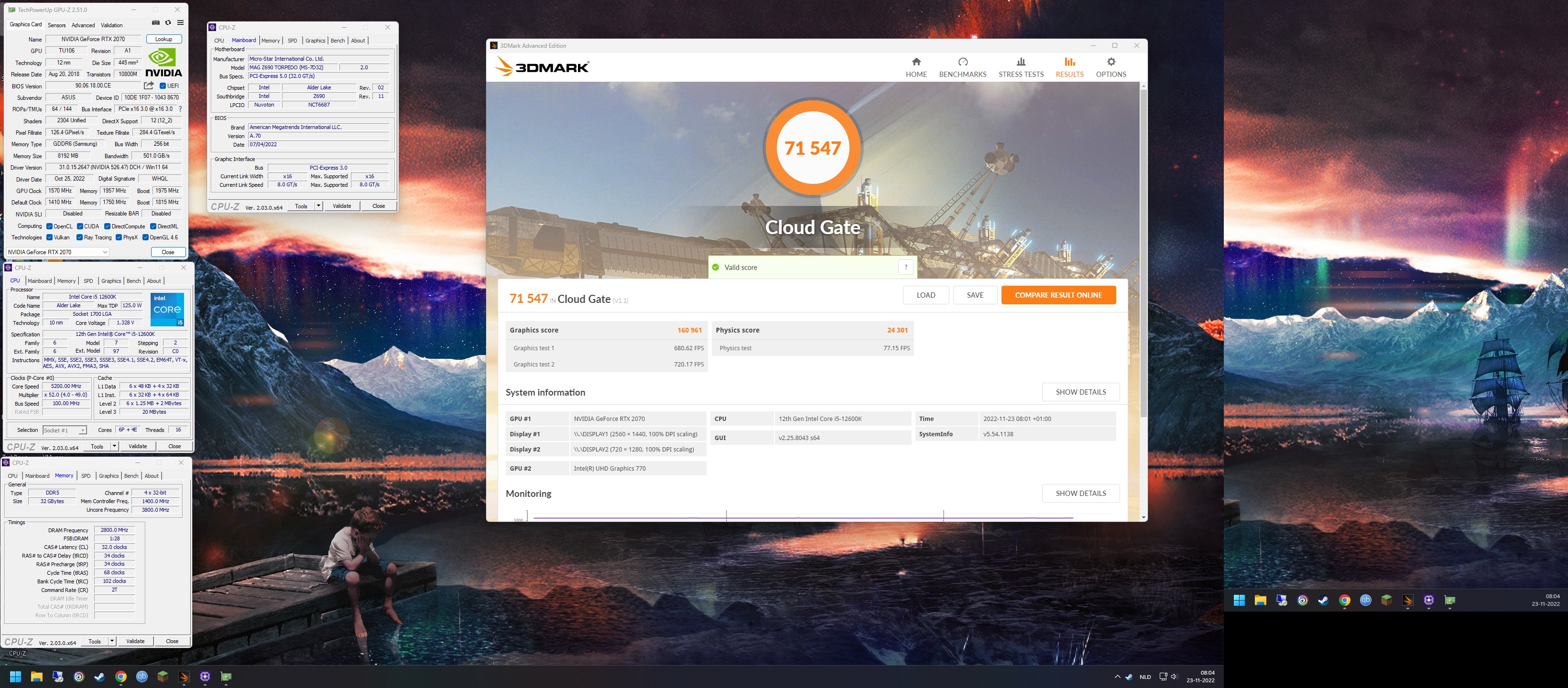This screenshot has height=688, width=1568.
Task: Toggle the OpenCL checkbox
Action: 49,226
